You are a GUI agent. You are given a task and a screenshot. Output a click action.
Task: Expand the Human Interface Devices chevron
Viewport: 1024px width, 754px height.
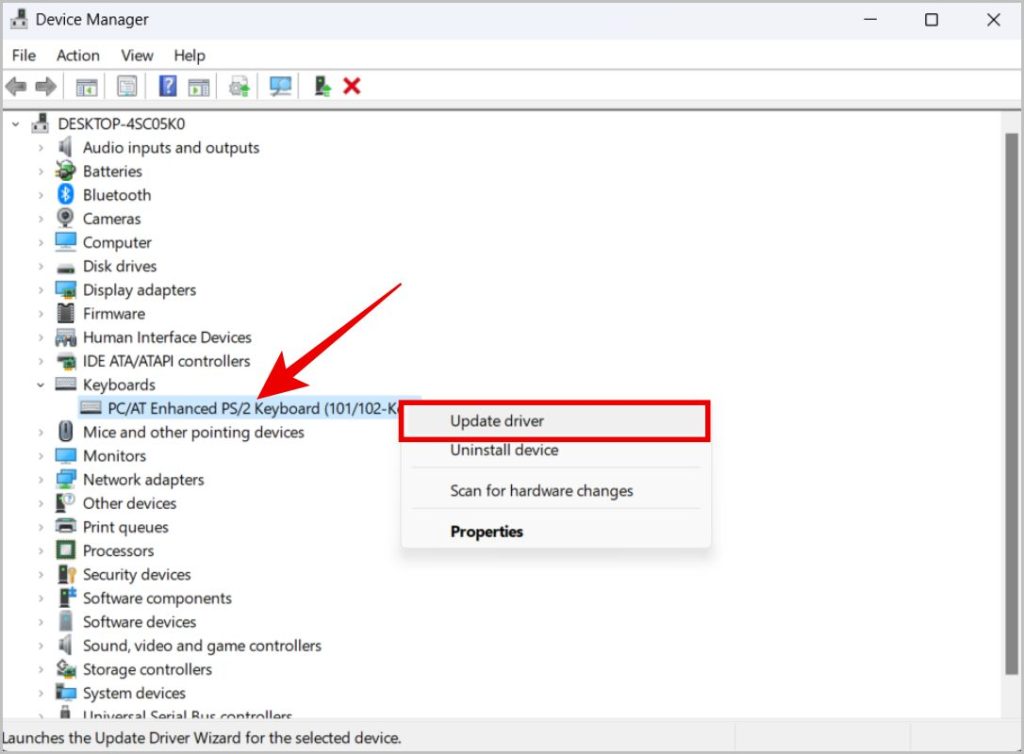point(40,337)
